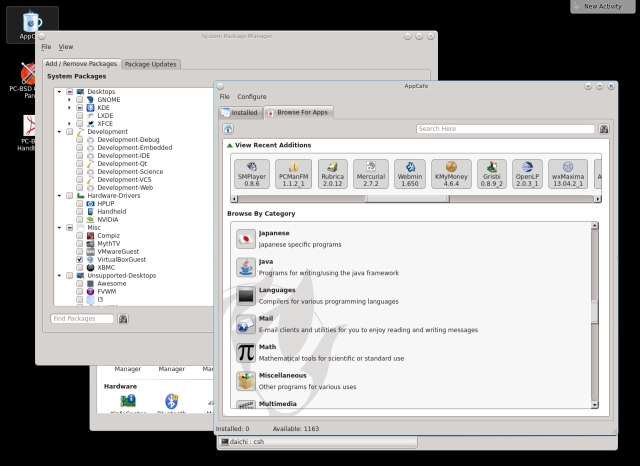
Task: Open AppCafe desktop shortcut icon
Action: coord(32,24)
